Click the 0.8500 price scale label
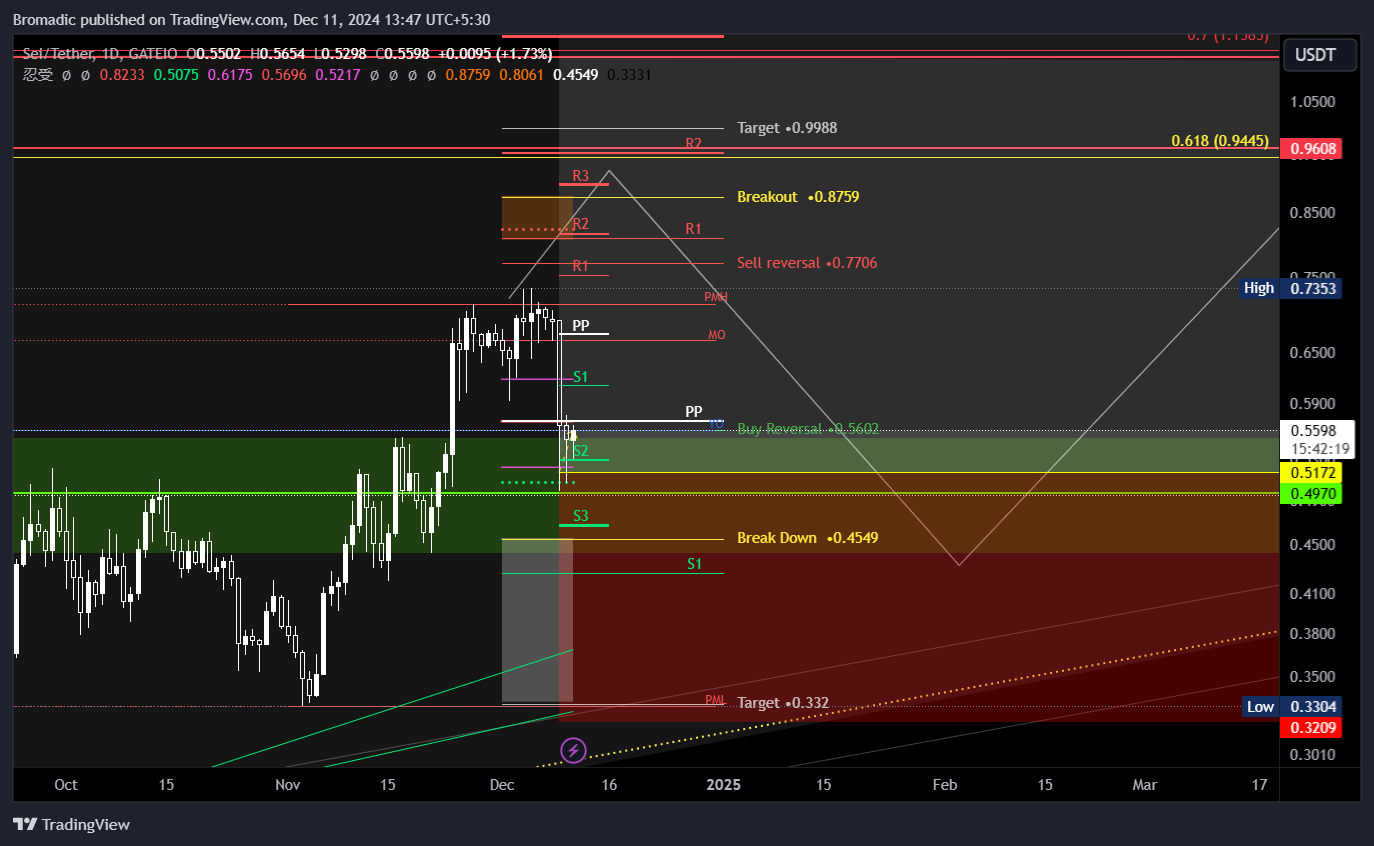The height and width of the screenshot is (846, 1374). click(x=1312, y=212)
